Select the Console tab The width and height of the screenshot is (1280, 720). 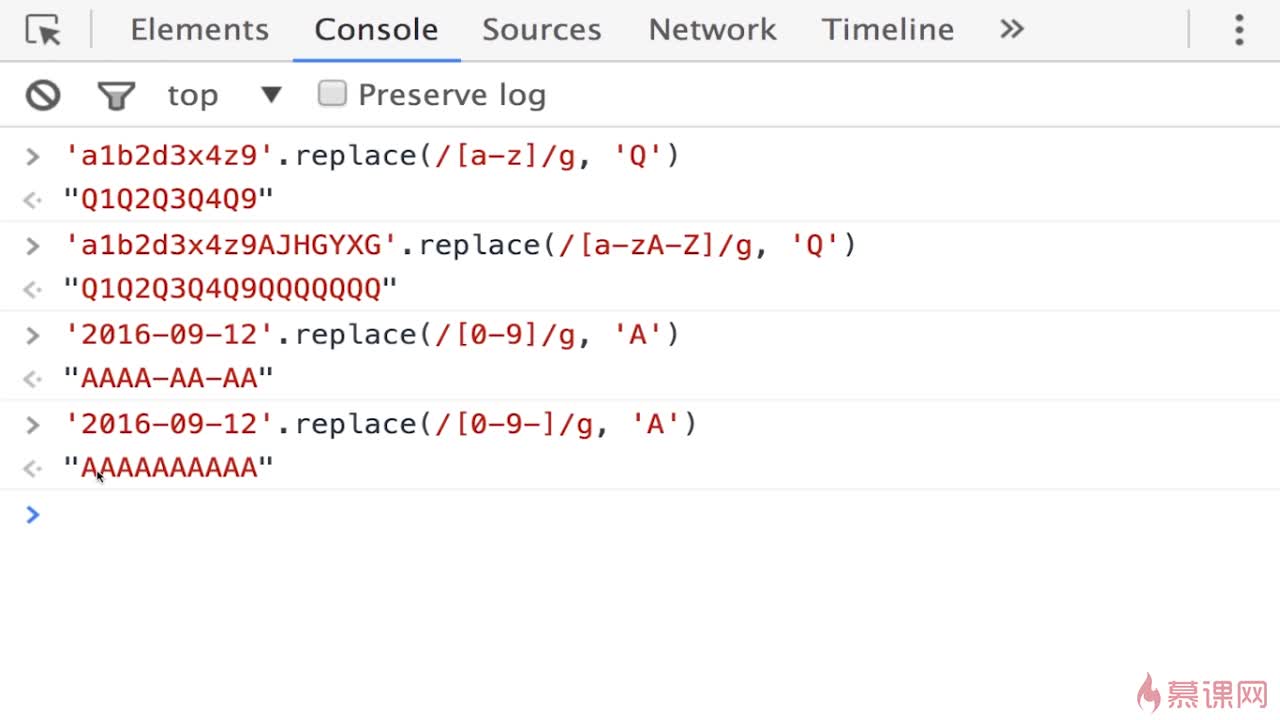coord(376,30)
